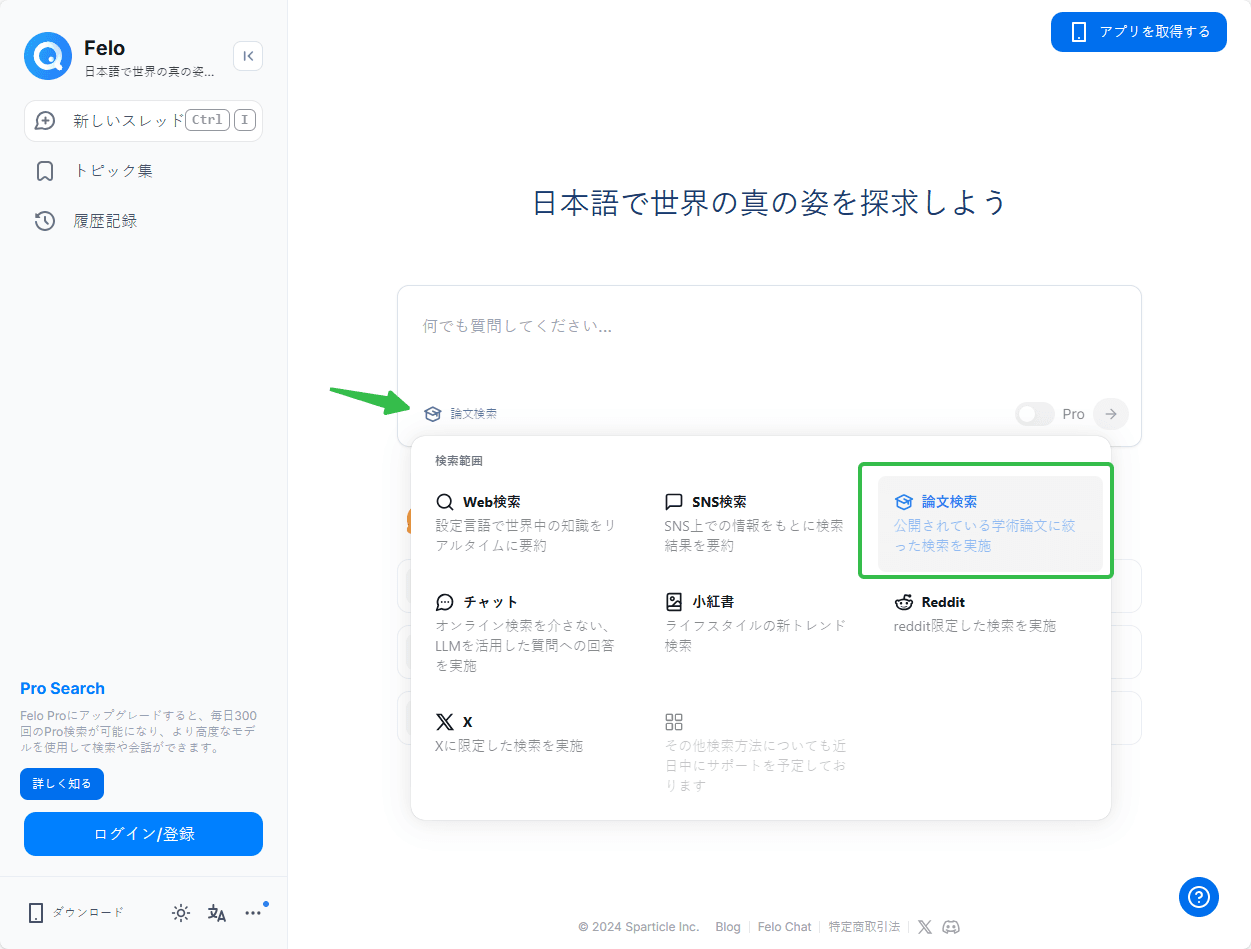Toggle the Pro search switch
The width and height of the screenshot is (1251, 949).
click(x=1035, y=414)
